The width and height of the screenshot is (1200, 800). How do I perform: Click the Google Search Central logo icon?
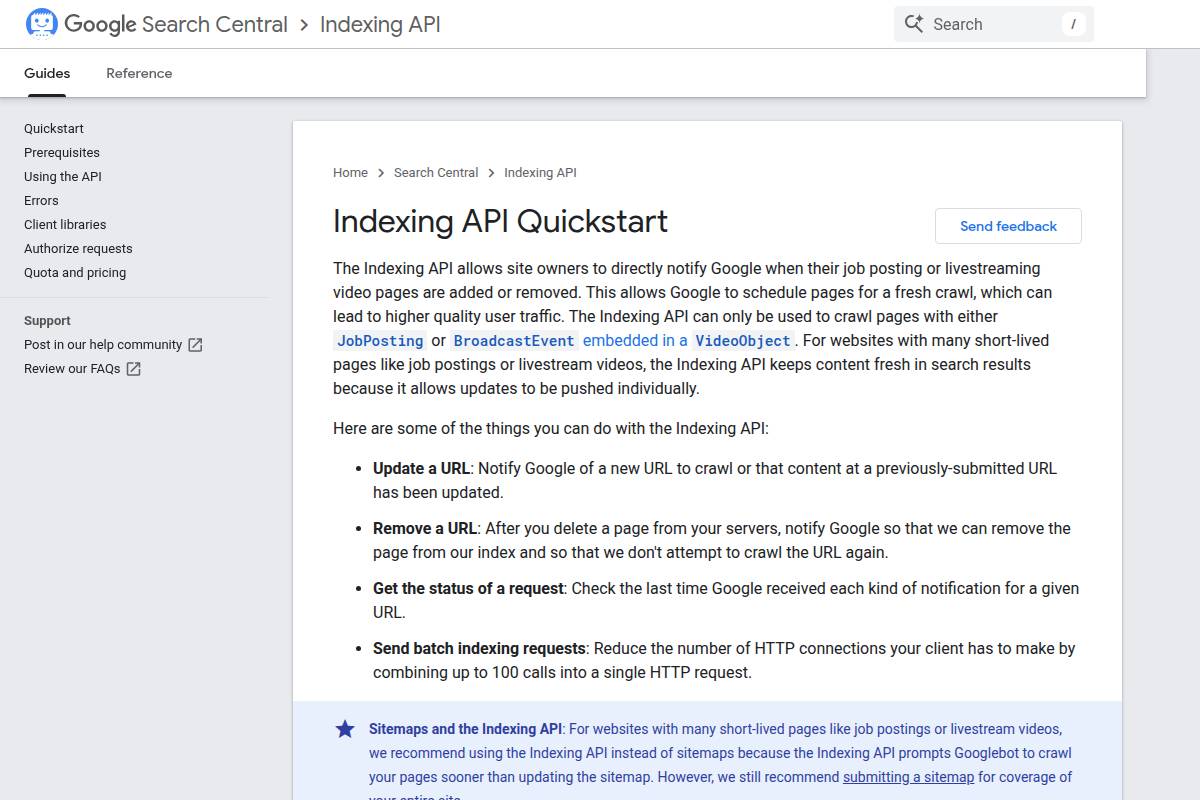pyautogui.click(x=40, y=23)
